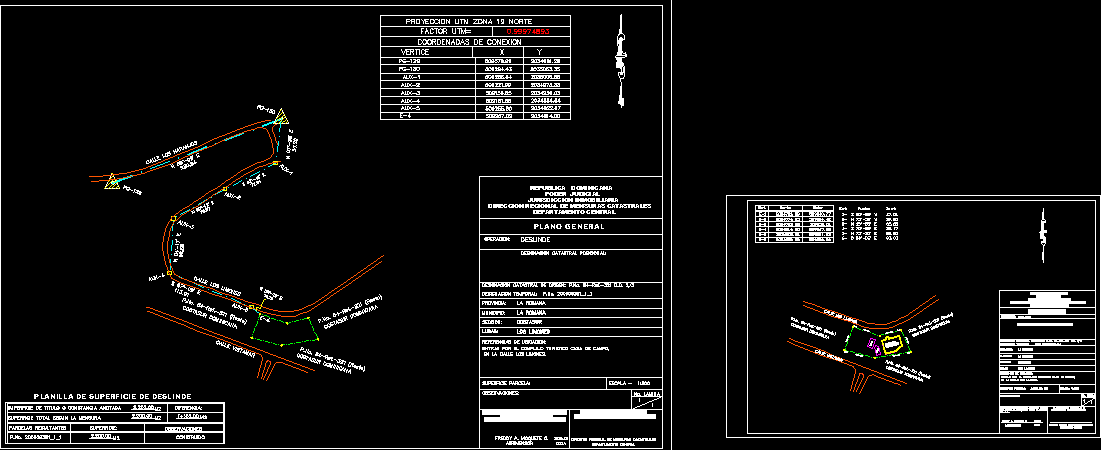Click the 'PLANO GENERAL' title text
This screenshot has width=1101, height=450.
[569, 227]
